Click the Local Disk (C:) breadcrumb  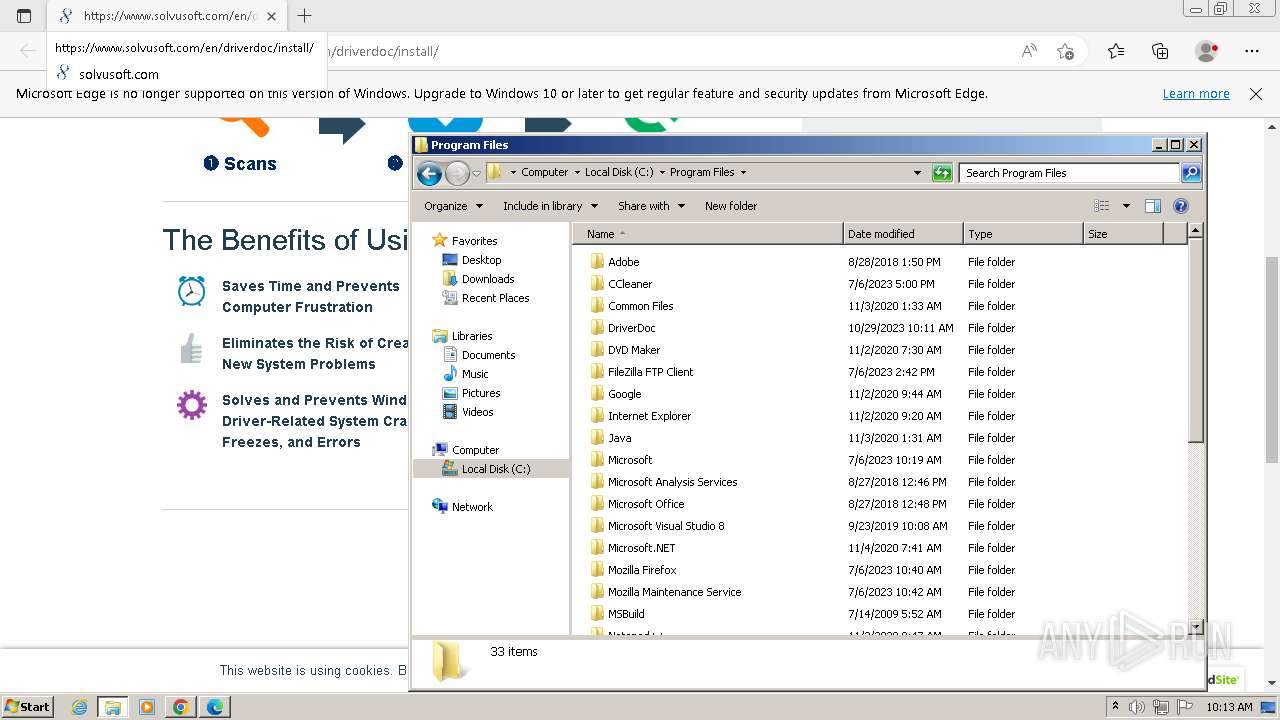619,173
